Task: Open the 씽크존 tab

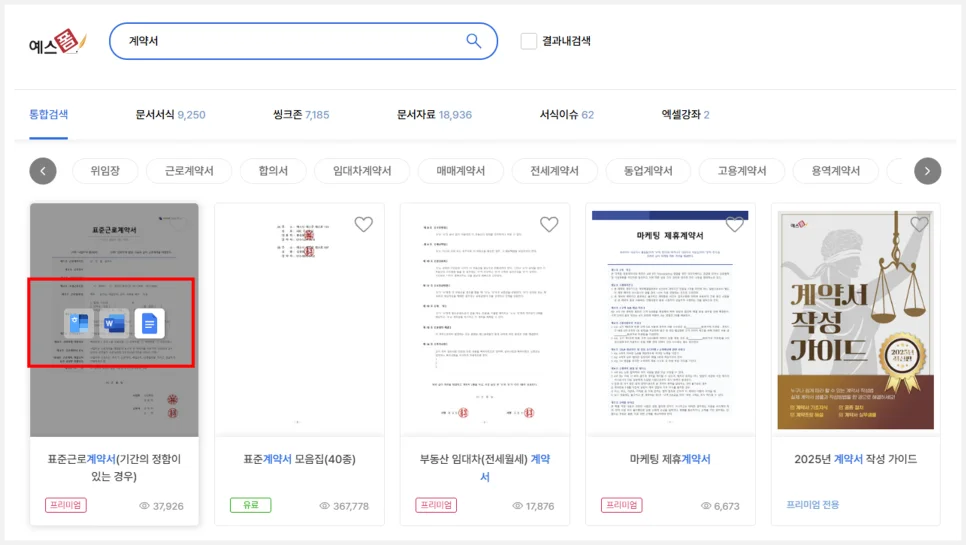Action: 301,115
